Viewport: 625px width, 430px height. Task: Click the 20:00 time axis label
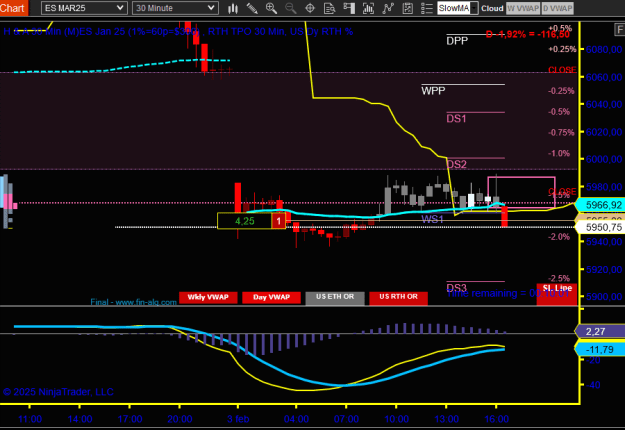click(x=180, y=419)
